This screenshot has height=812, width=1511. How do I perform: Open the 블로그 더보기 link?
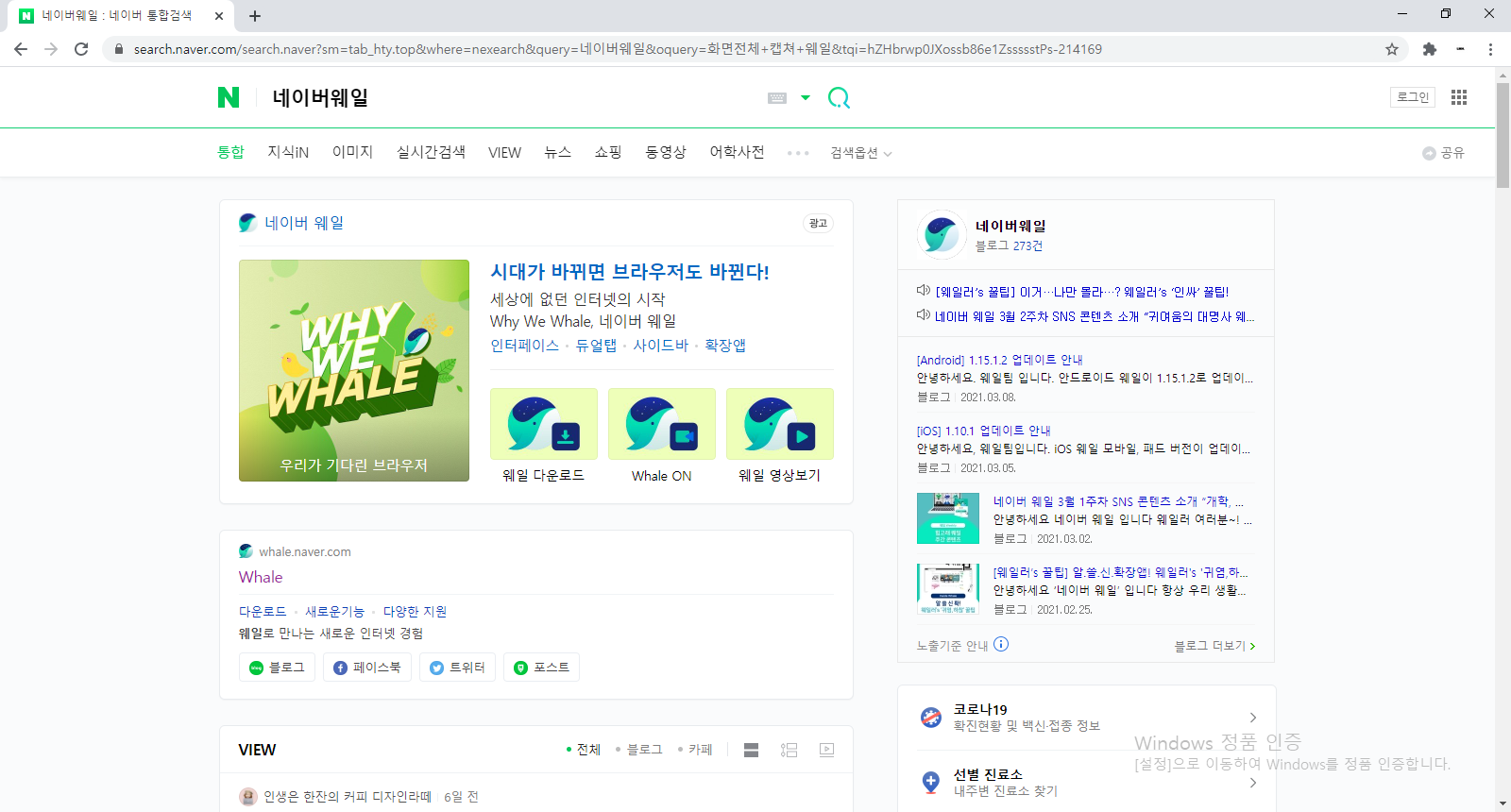pos(1214,646)
